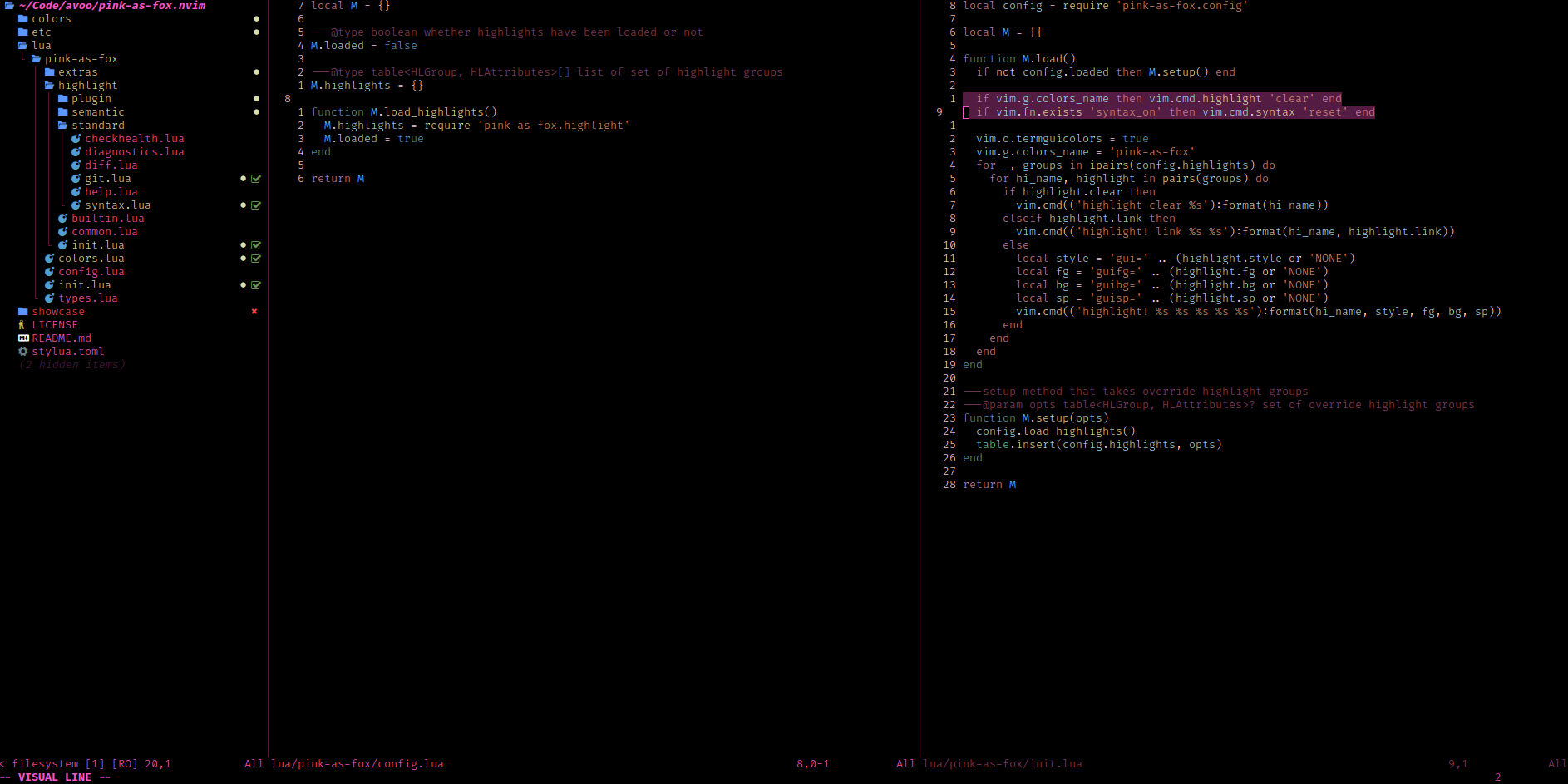Click the modified dot on the etc folder row
This screenshot has width=1568, height=784.
click(256, 32)
